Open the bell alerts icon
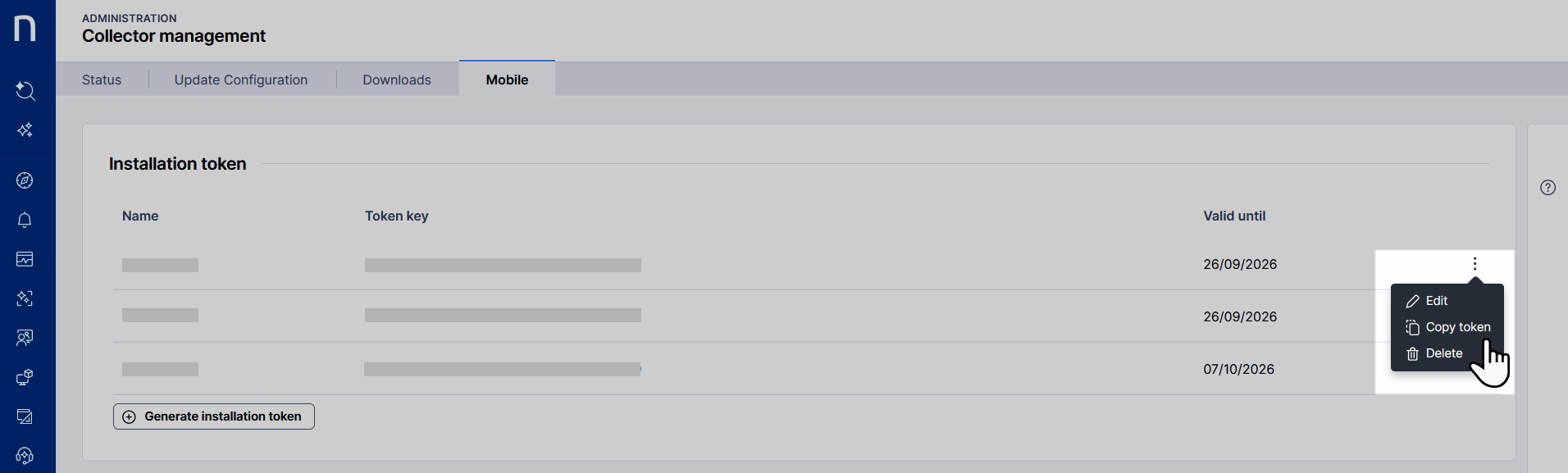This screenshot has width=1568, height=473. pyautogui.click(x=25, y=220)
